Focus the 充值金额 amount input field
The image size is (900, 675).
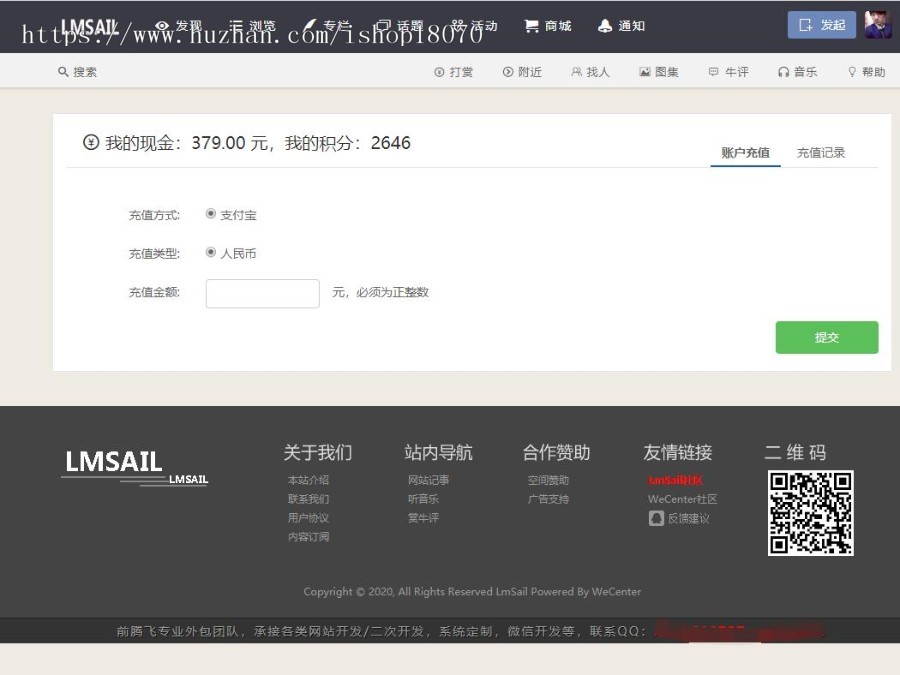262,293
